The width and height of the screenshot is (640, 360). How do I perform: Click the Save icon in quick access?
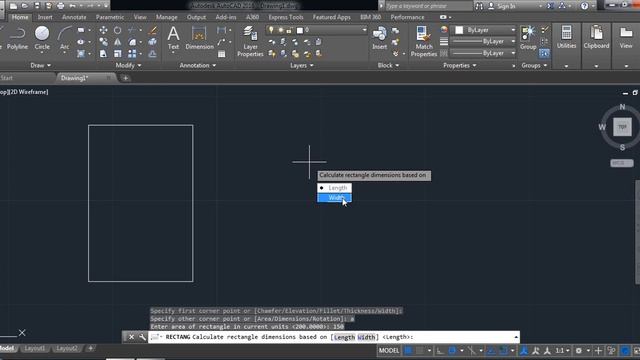(37, 6)
